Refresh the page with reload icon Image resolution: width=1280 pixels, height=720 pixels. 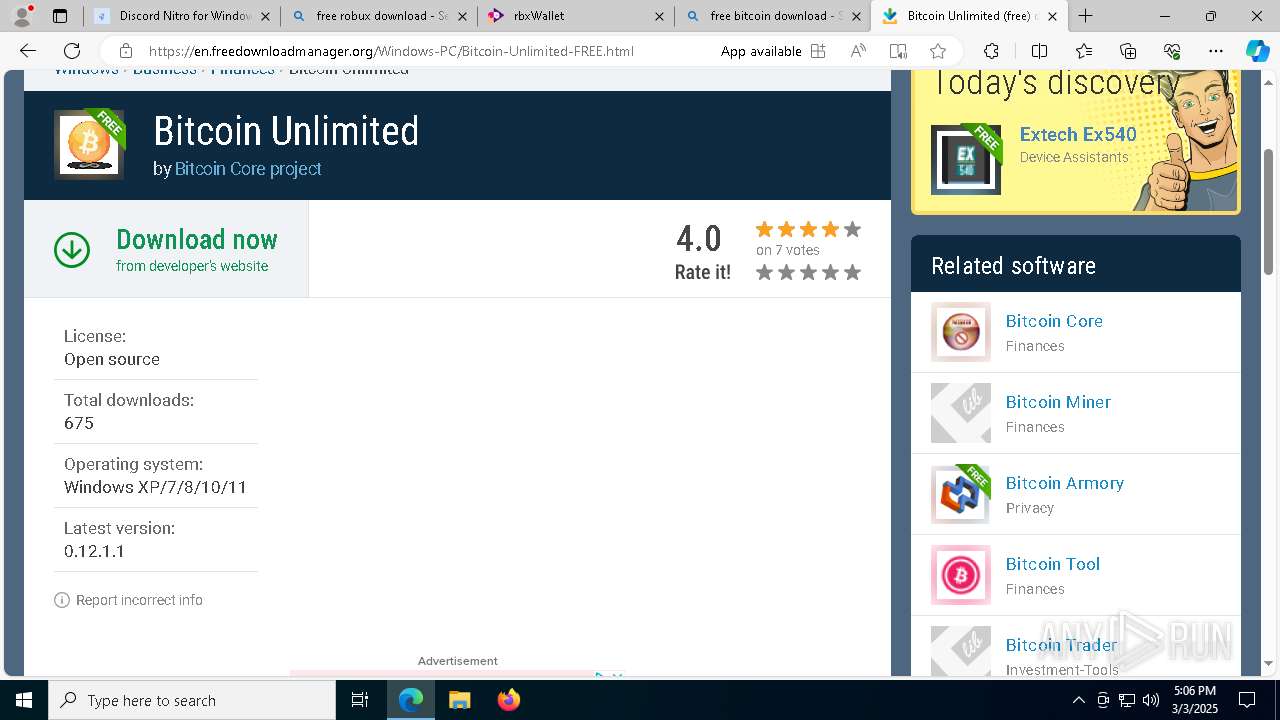72,51
